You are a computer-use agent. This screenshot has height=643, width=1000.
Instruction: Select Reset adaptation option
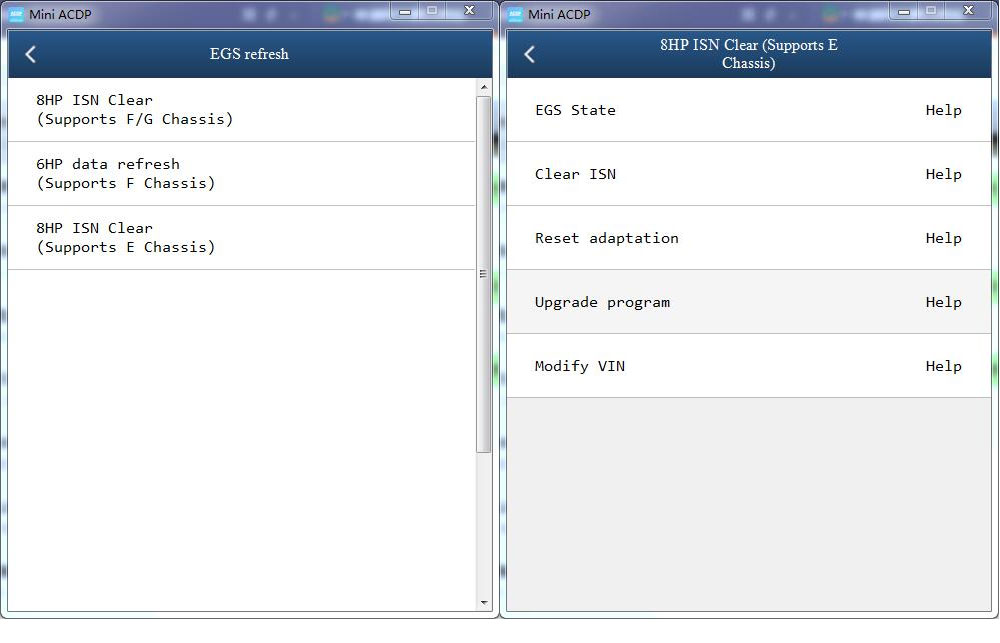607,238
